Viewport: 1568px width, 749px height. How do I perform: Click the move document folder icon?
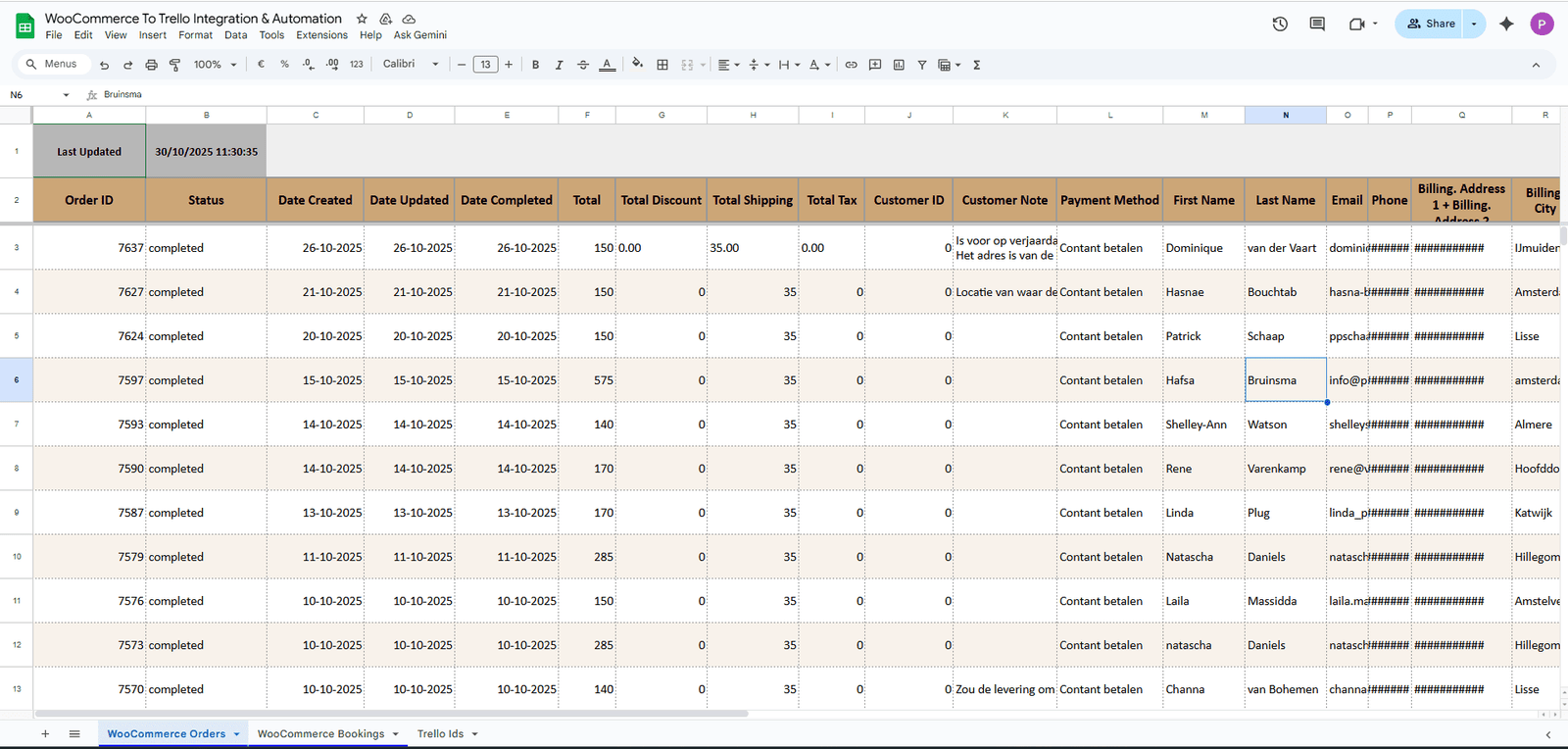coord(385,19)
